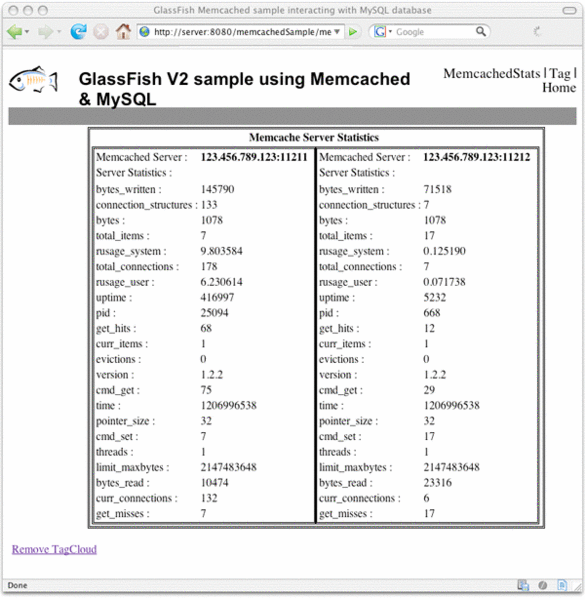
Task: Click the Remove TagCloud link
Action: coord(54,549)
